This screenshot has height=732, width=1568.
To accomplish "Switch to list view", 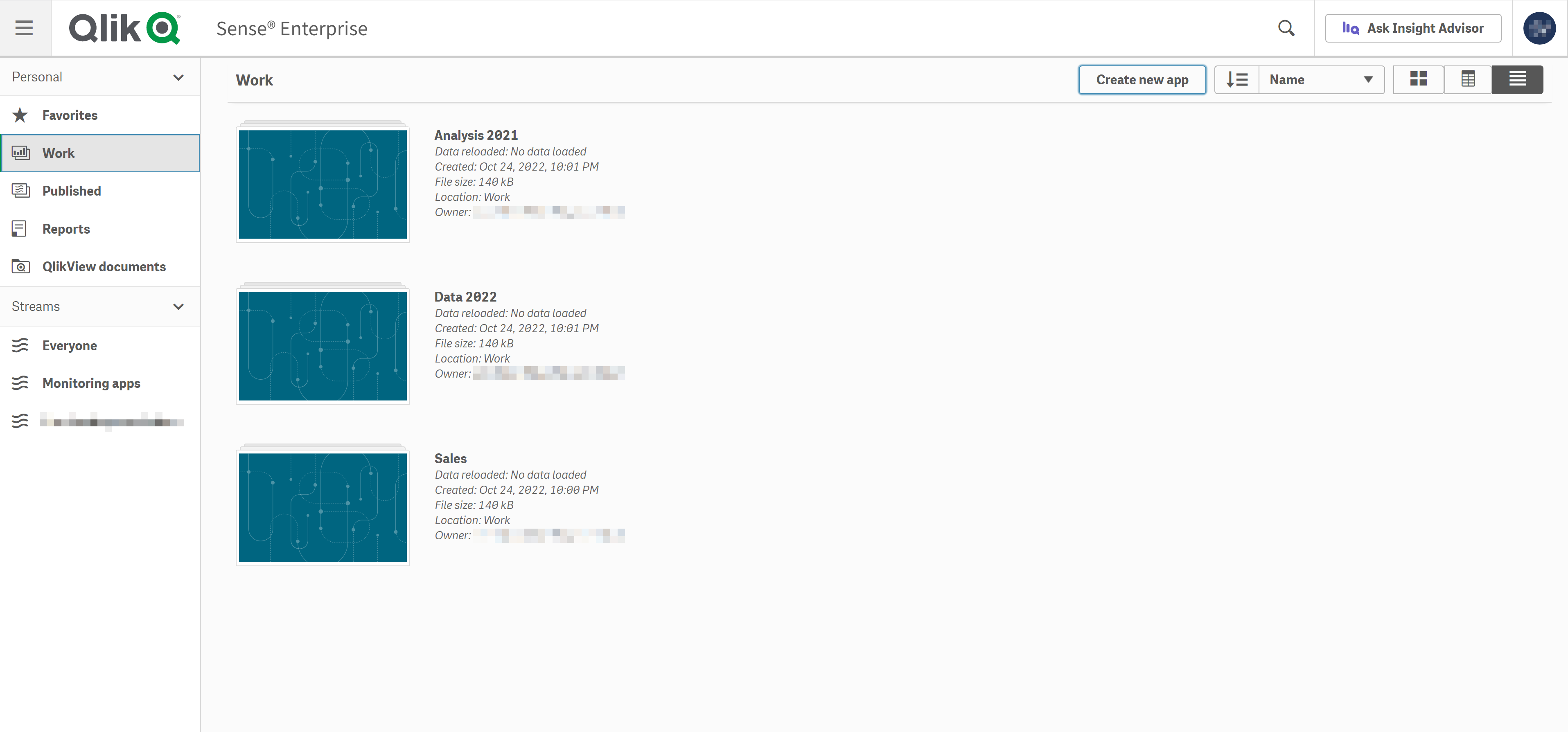I will 1518,80.
